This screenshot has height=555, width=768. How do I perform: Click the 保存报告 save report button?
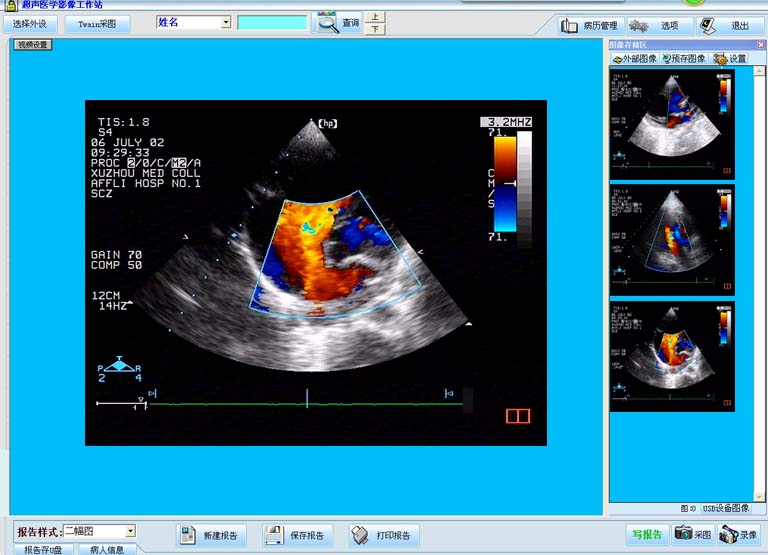click(x=297, y=535)
